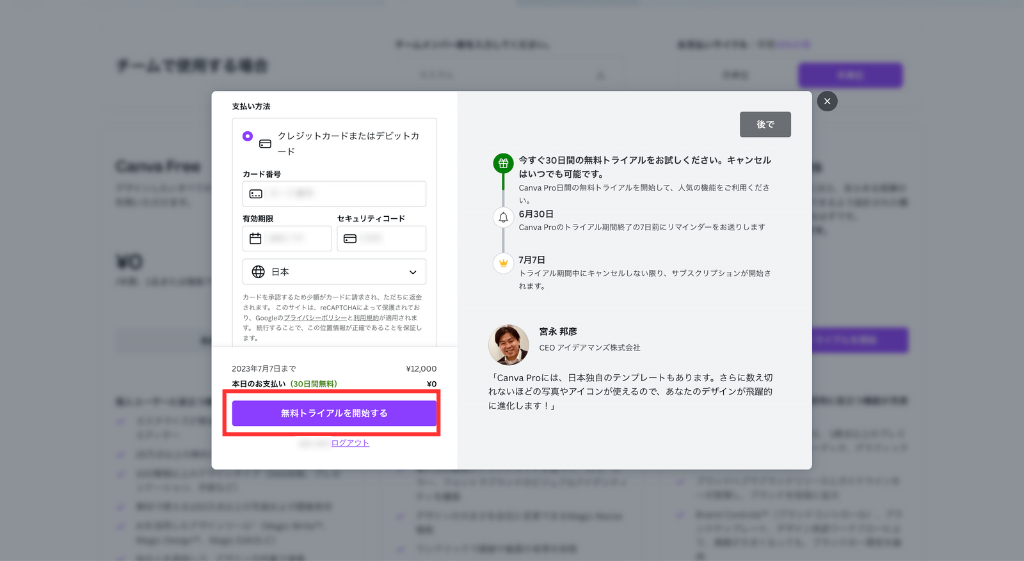Screen dimensions: 1024x561
Task: Click the 後で button
Action: coord(765,124)
